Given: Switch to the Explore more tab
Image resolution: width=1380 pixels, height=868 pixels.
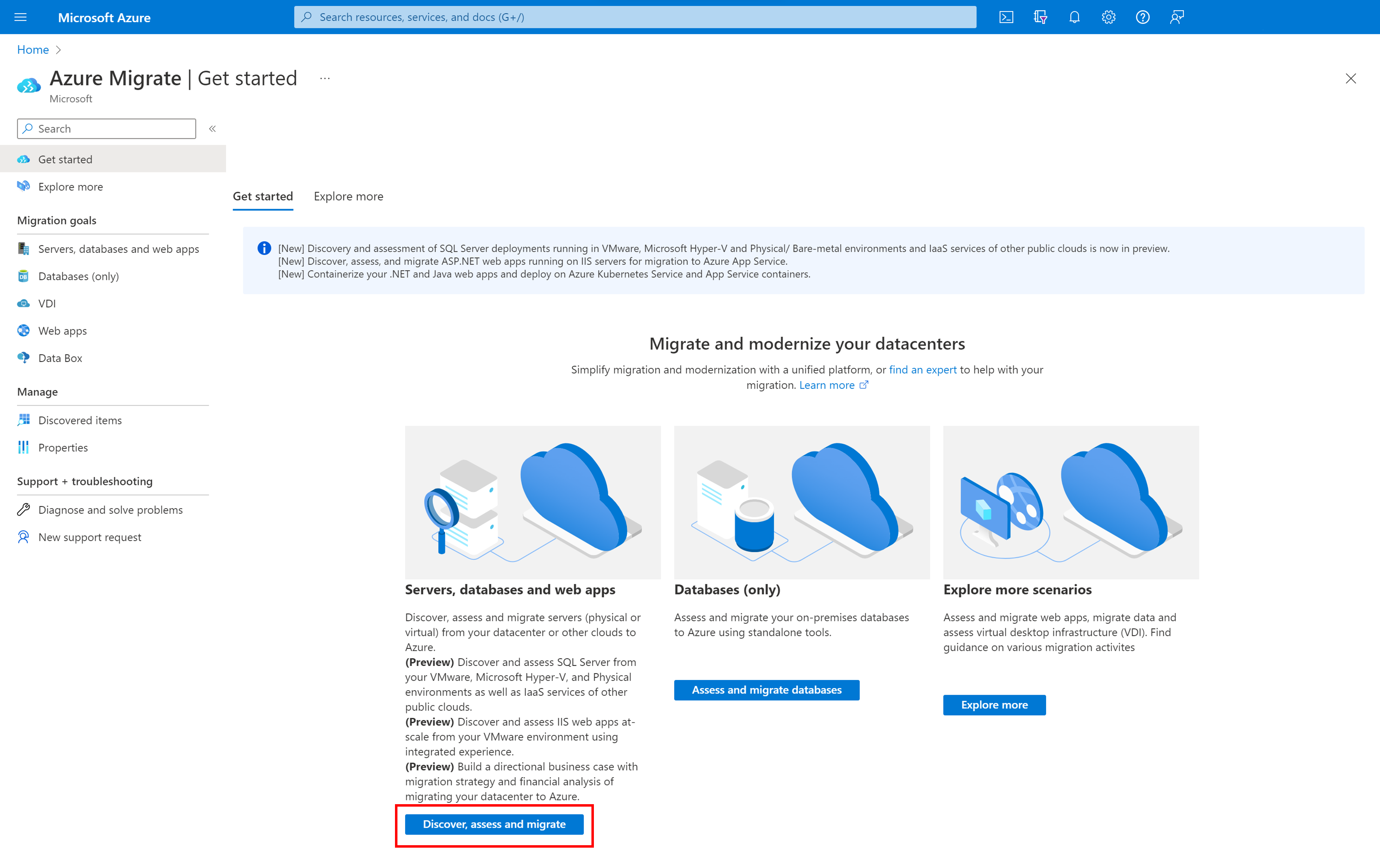Looking at the screenshot, I should [348, 195].
